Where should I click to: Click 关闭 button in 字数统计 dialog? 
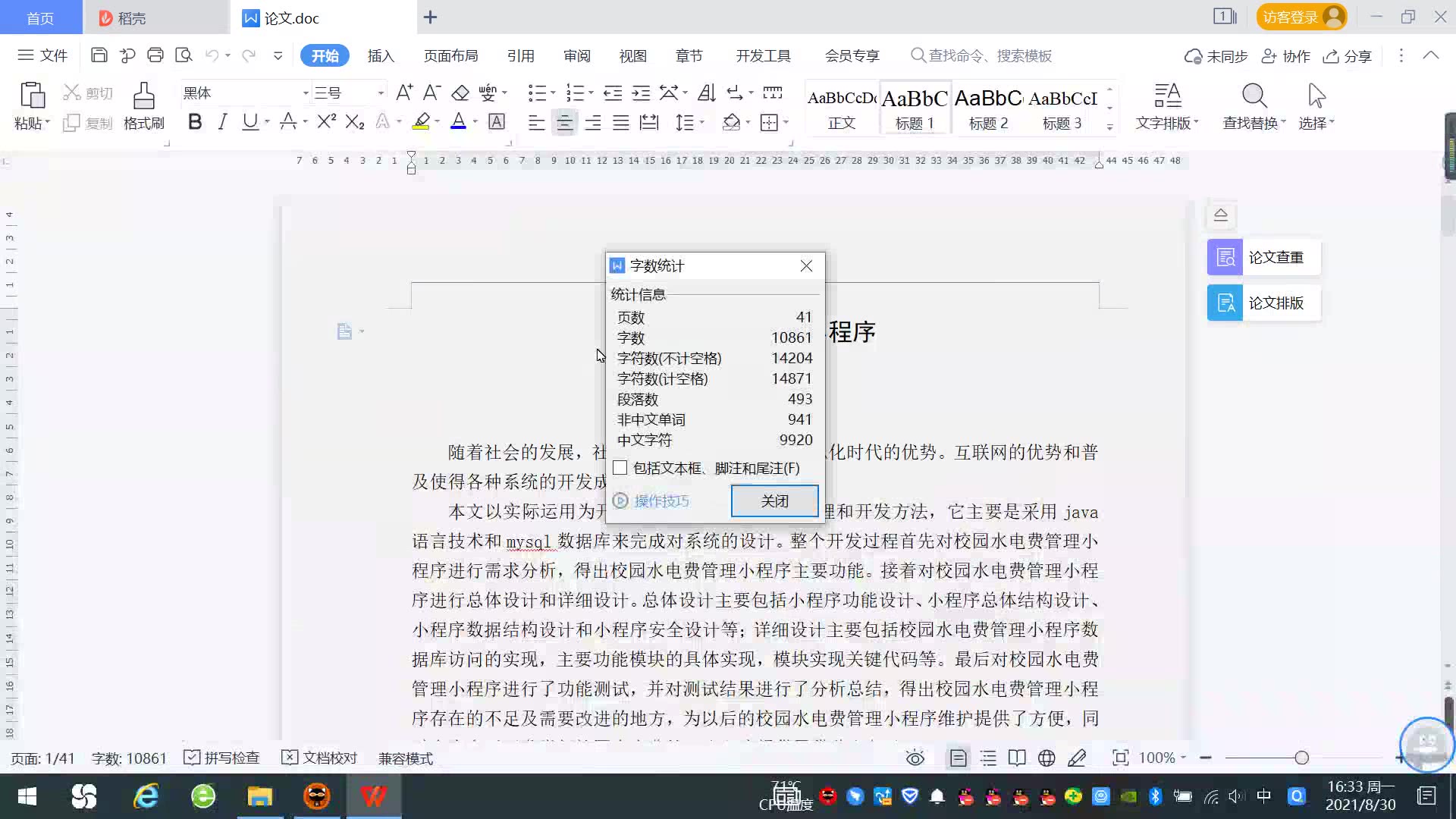pyautogui.click(x=774, y=501)
